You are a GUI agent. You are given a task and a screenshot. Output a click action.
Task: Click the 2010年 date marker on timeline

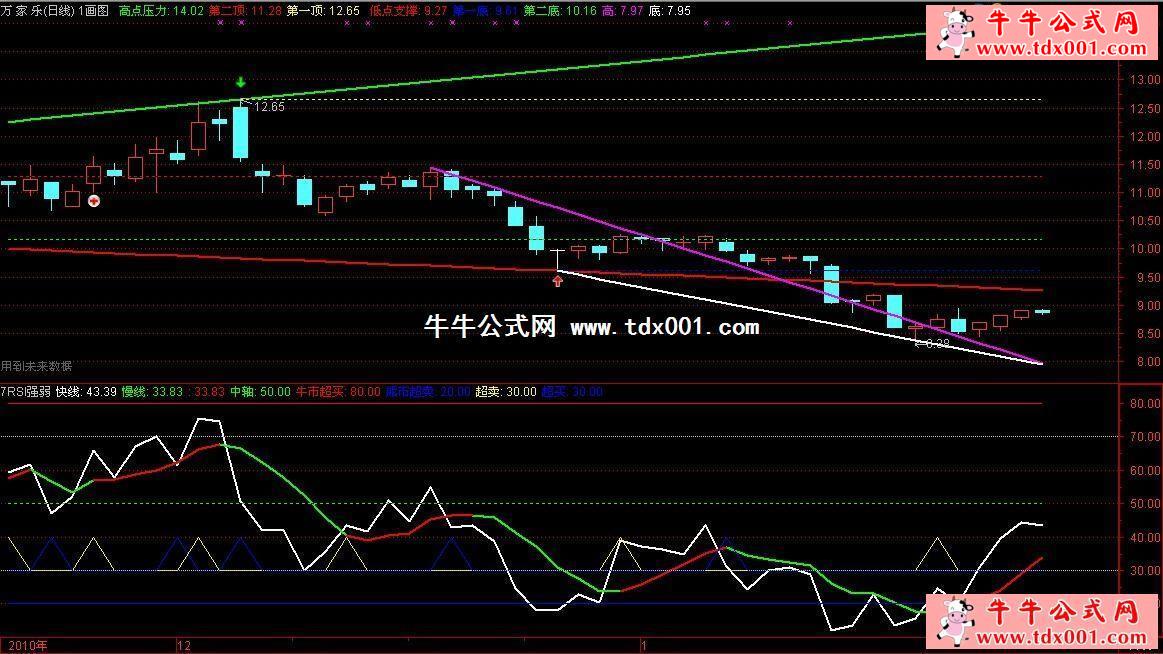pyautogui.click(x=24, y=645)
